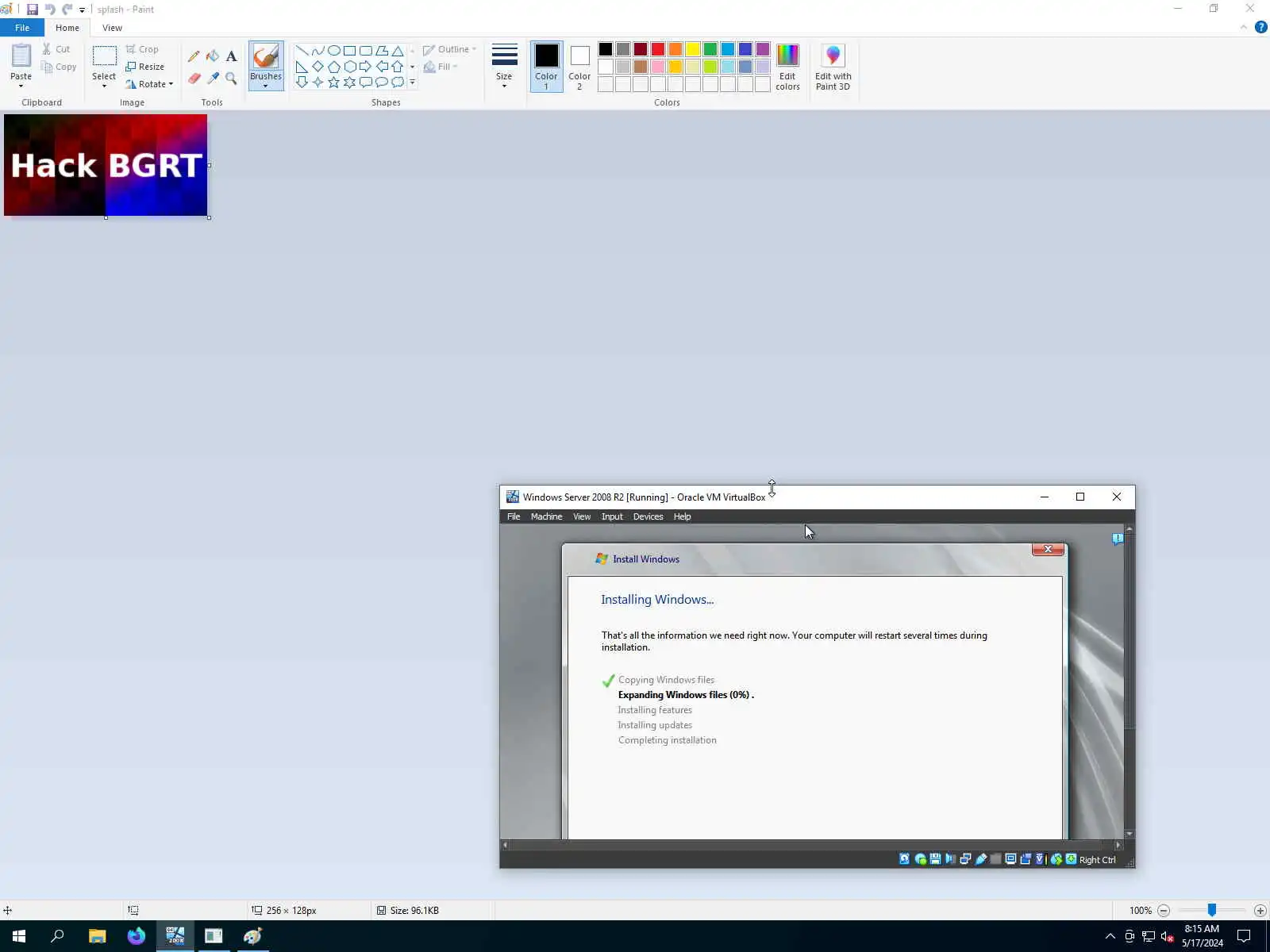Switch to the Home tab in Paint

point(67,28)
